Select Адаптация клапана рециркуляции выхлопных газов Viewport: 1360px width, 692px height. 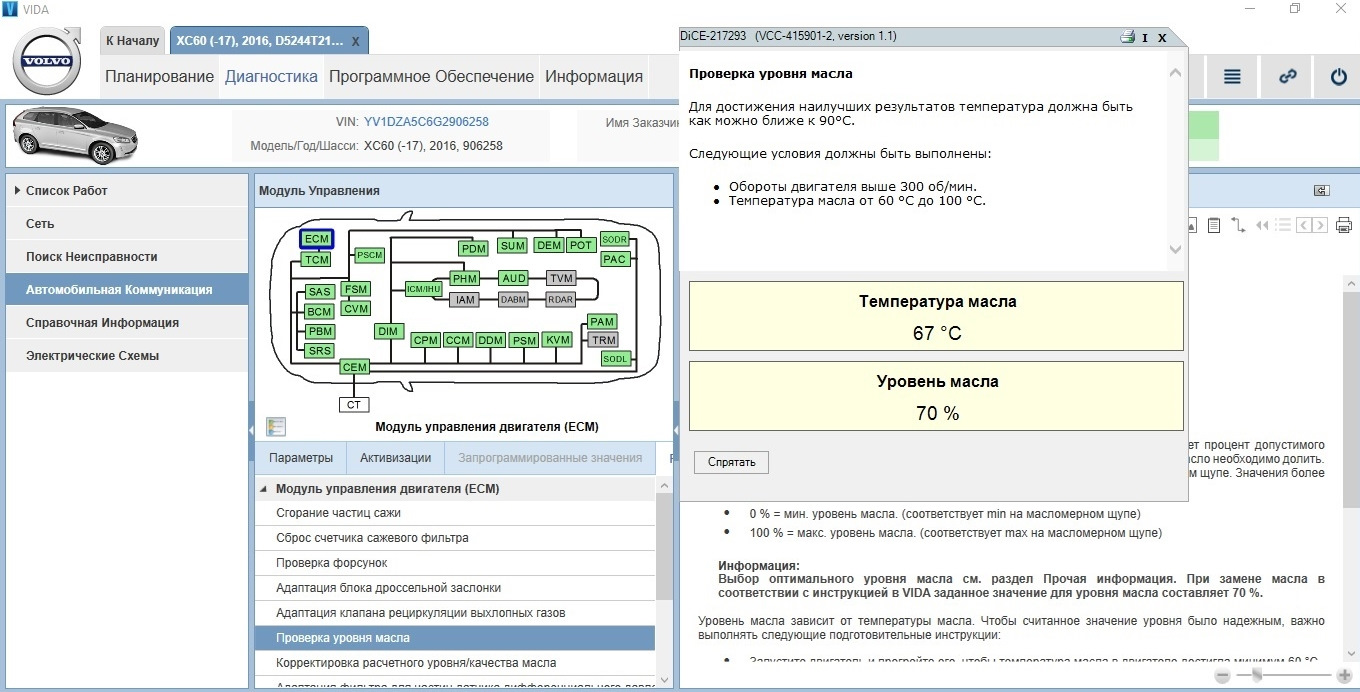(x=455, y=613)
